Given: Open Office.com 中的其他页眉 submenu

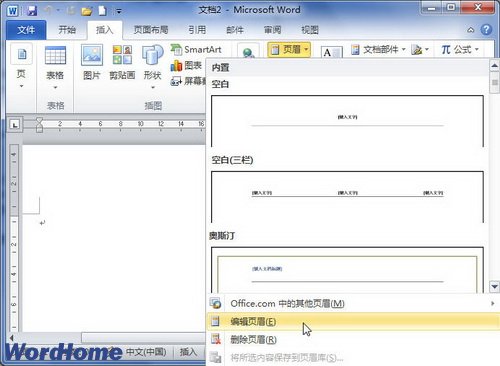Looking at the screenshot, I should pos(353,303).
